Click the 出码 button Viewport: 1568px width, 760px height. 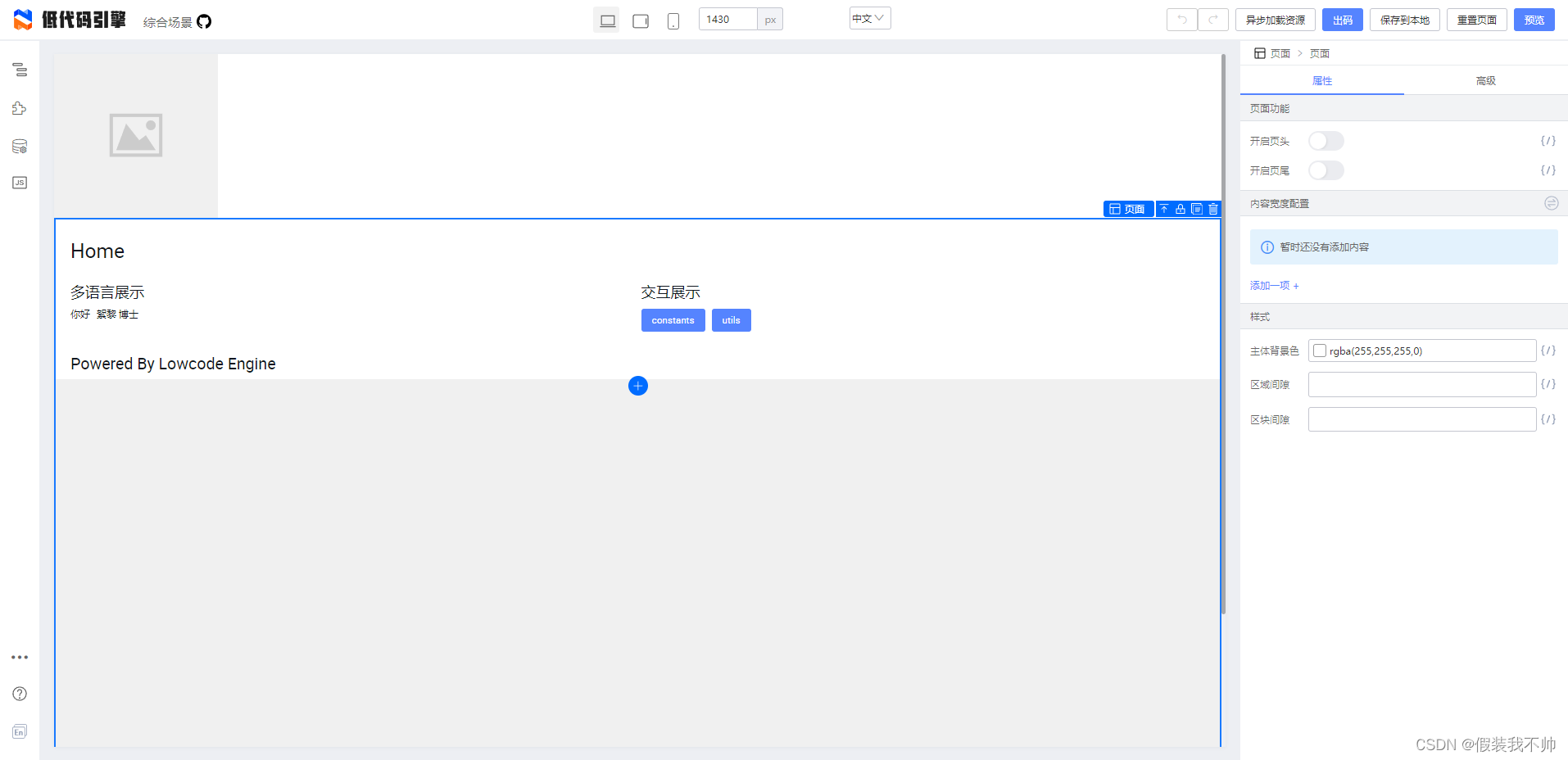(1342, 20)
